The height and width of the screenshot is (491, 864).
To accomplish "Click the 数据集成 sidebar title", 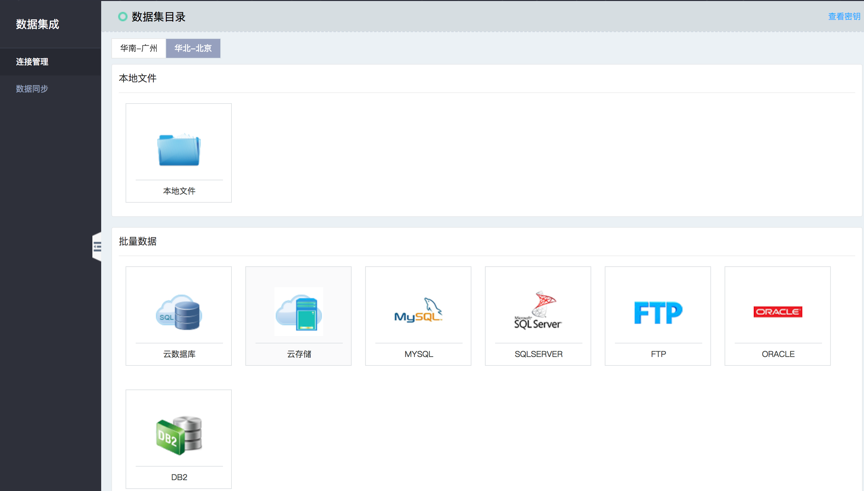I will [x=37, y=24].
